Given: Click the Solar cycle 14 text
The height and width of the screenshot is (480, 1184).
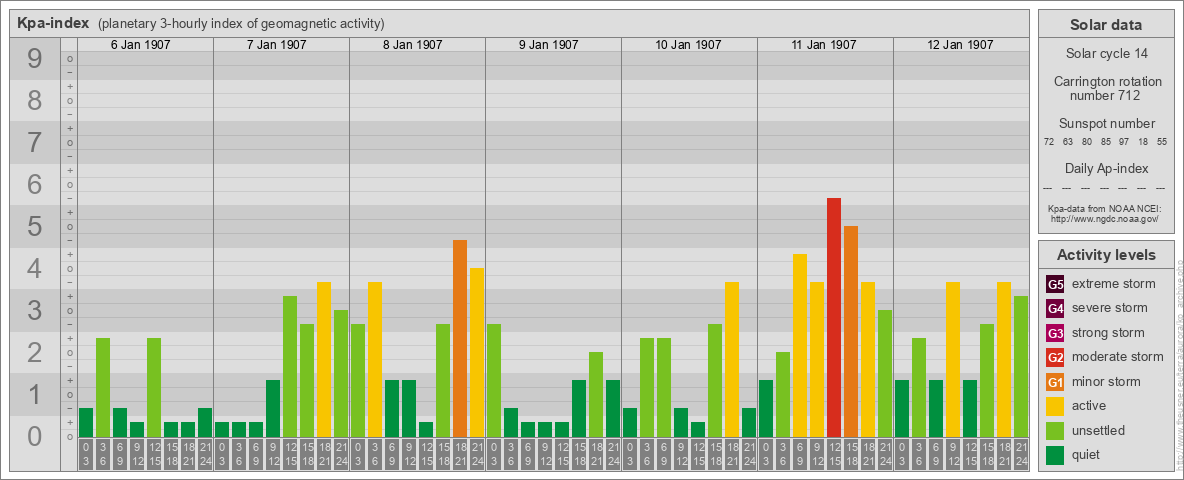Looking at the screenshot, I should tap(1106, 54).
